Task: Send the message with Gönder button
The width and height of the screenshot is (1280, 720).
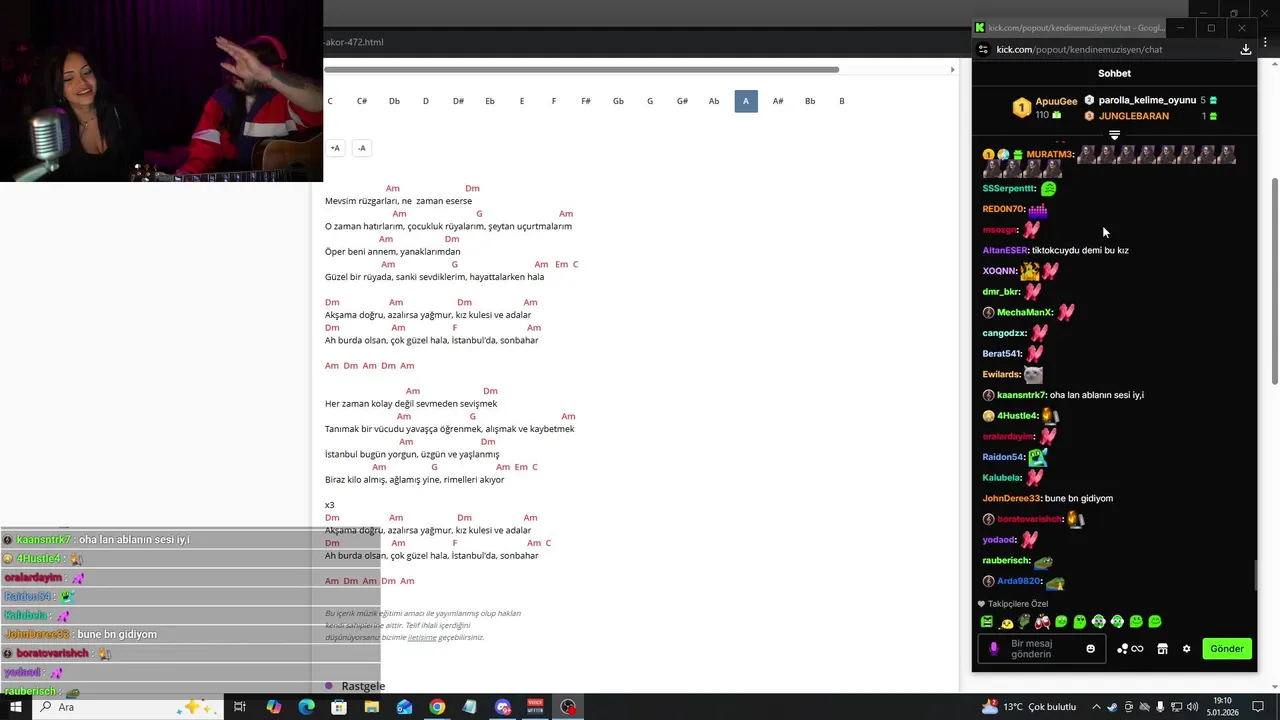Action: tap(1227, 648)
